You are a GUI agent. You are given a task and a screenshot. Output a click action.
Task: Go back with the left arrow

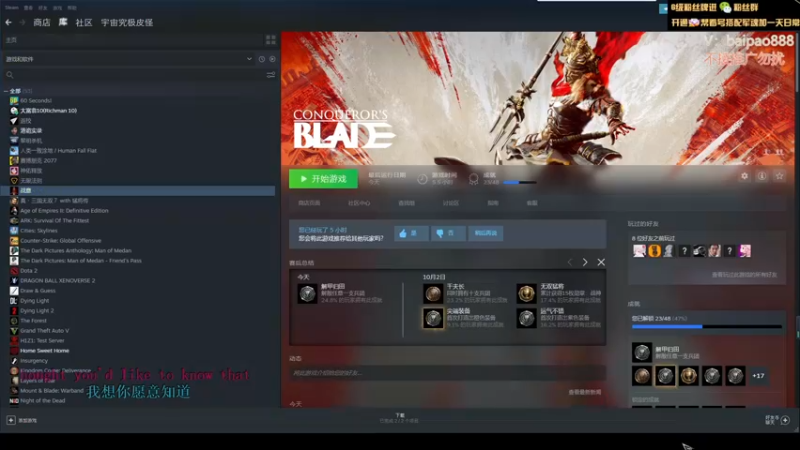coord(8,22)
